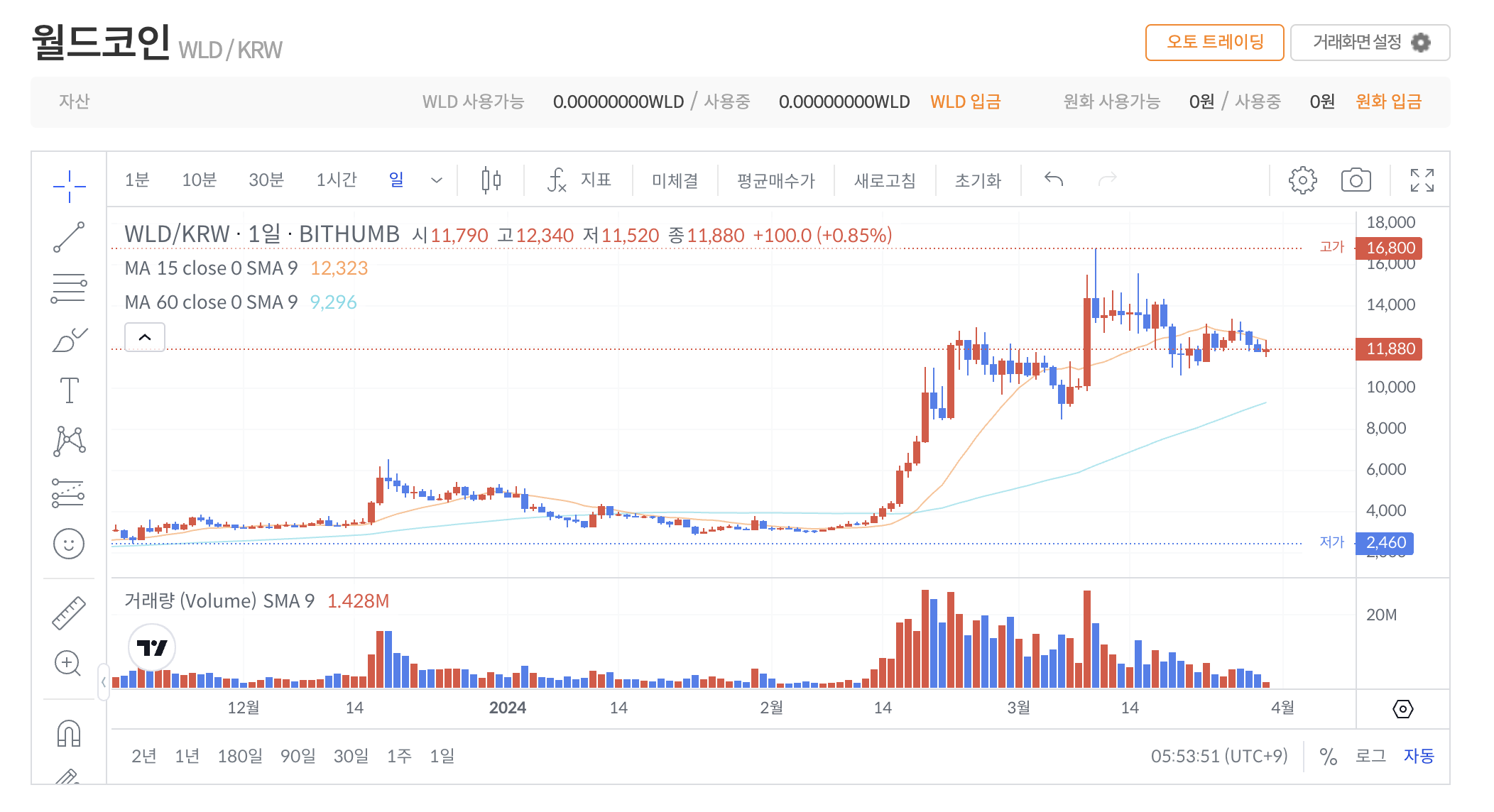Switch to the 1시간 interval

336,180
